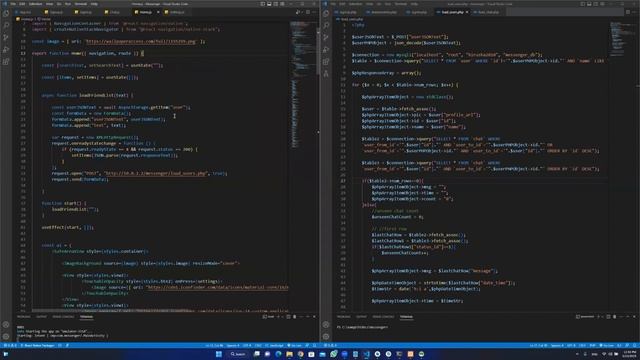The image size is (640, 360).
Task: Open Debug Console tab in left window panel
Action: pos(63,317)
